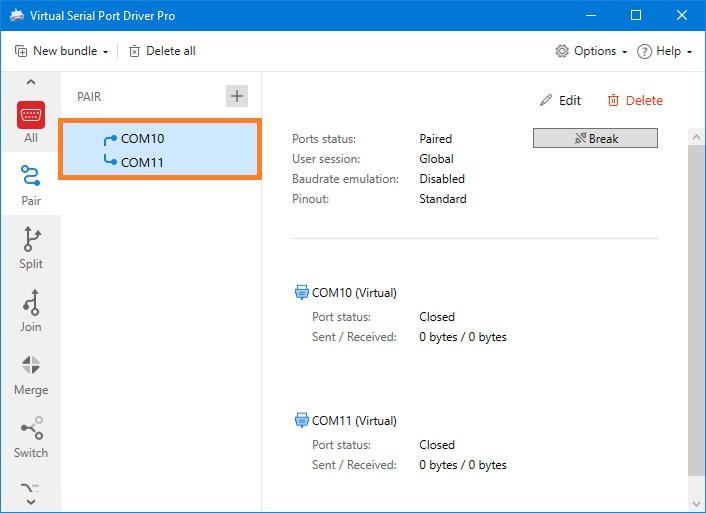
Task: Open the New bundle dropdown
Action: [x=62, y=51]
